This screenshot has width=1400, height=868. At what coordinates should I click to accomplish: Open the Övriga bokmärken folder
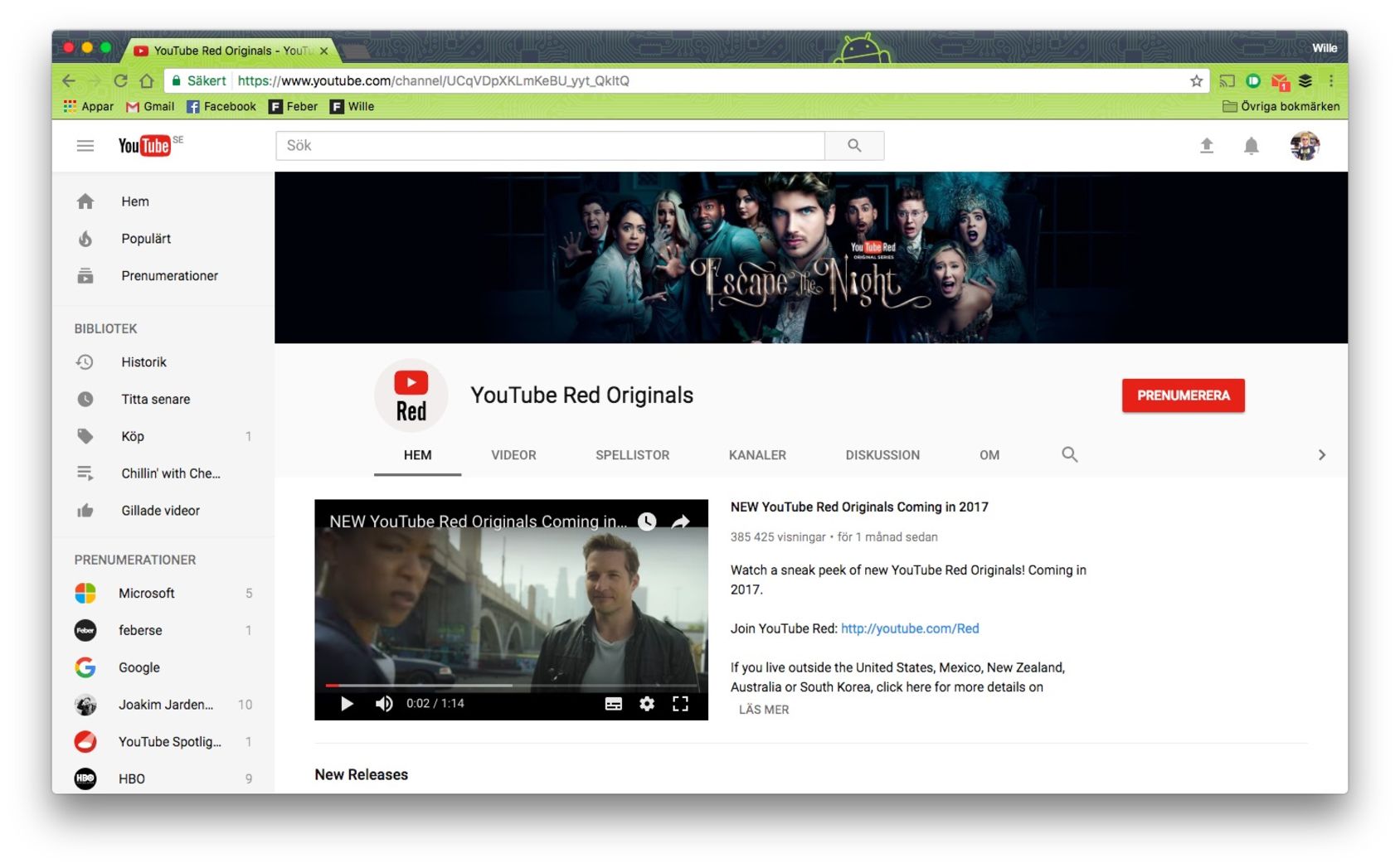pyautogui.click(x=1281, y=106)
